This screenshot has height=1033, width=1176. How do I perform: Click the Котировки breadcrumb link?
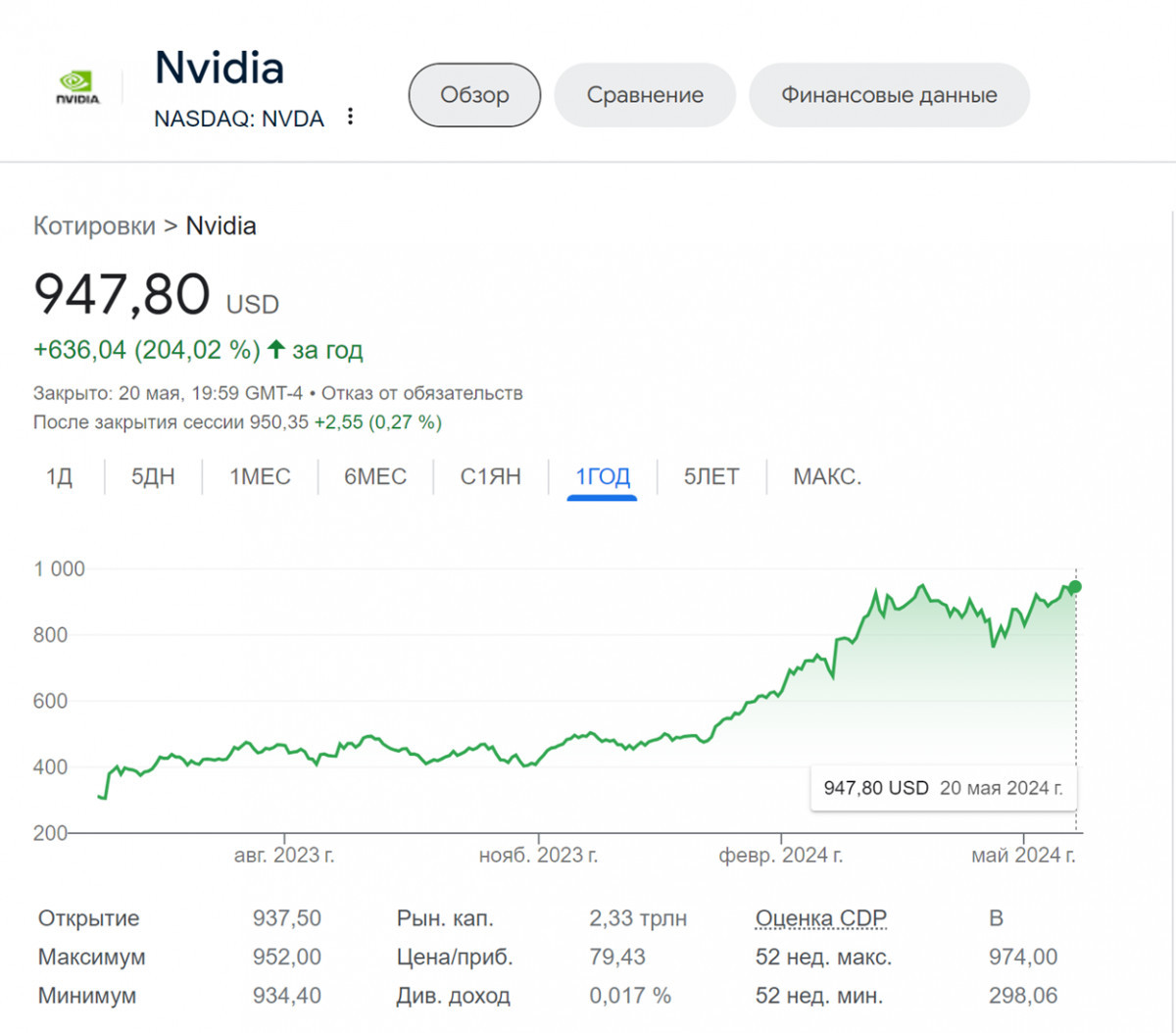click(94, 226)
